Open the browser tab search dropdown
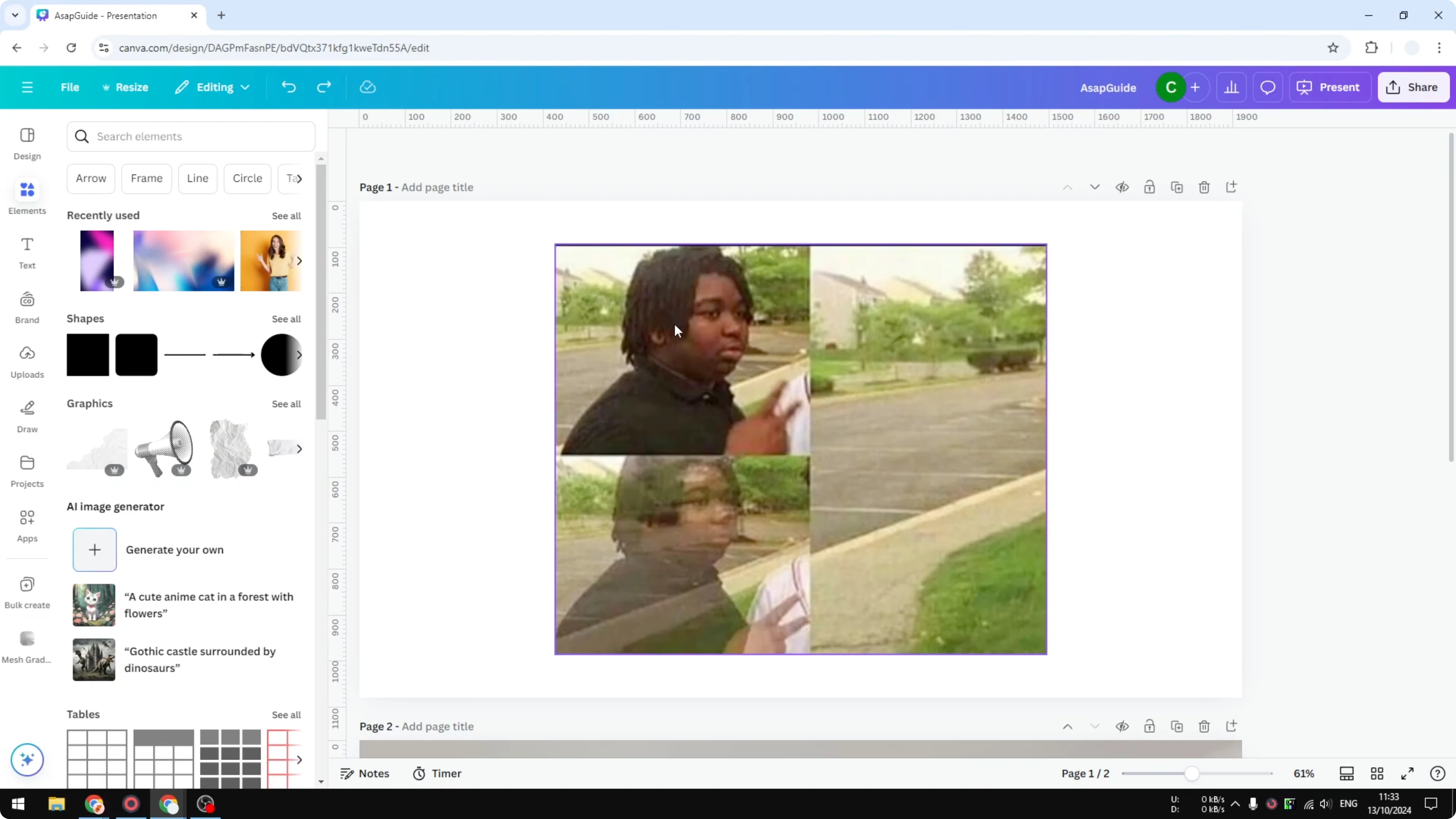Viewport: 1456px width, 819px height. [15, 15]
